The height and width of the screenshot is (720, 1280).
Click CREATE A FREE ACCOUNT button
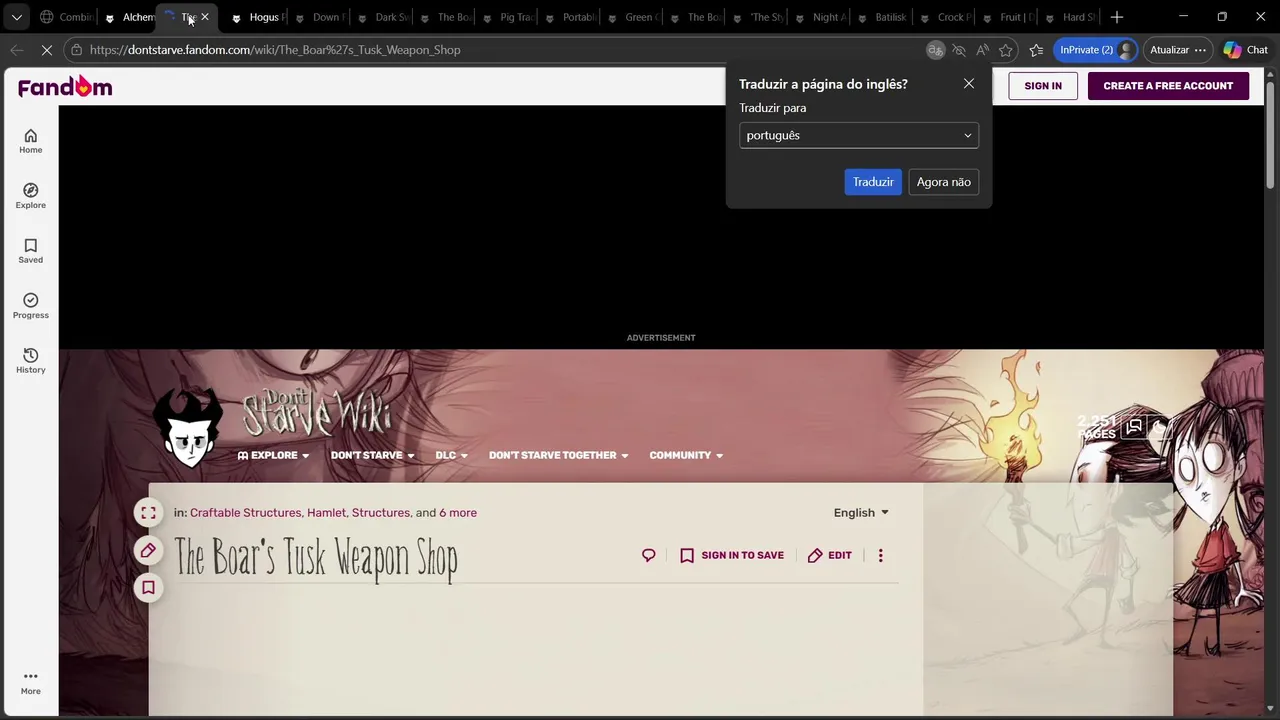point(1168,86)
